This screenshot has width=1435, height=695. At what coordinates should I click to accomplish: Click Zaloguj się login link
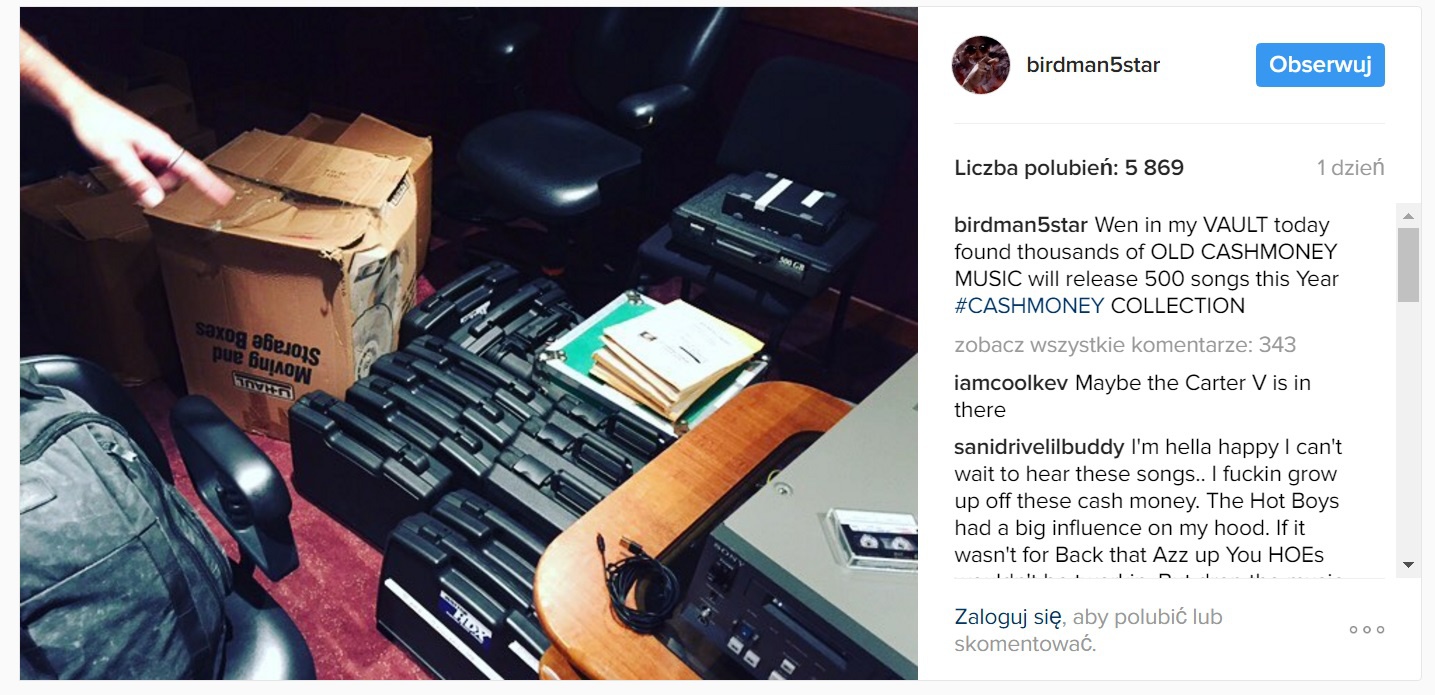1008,617
